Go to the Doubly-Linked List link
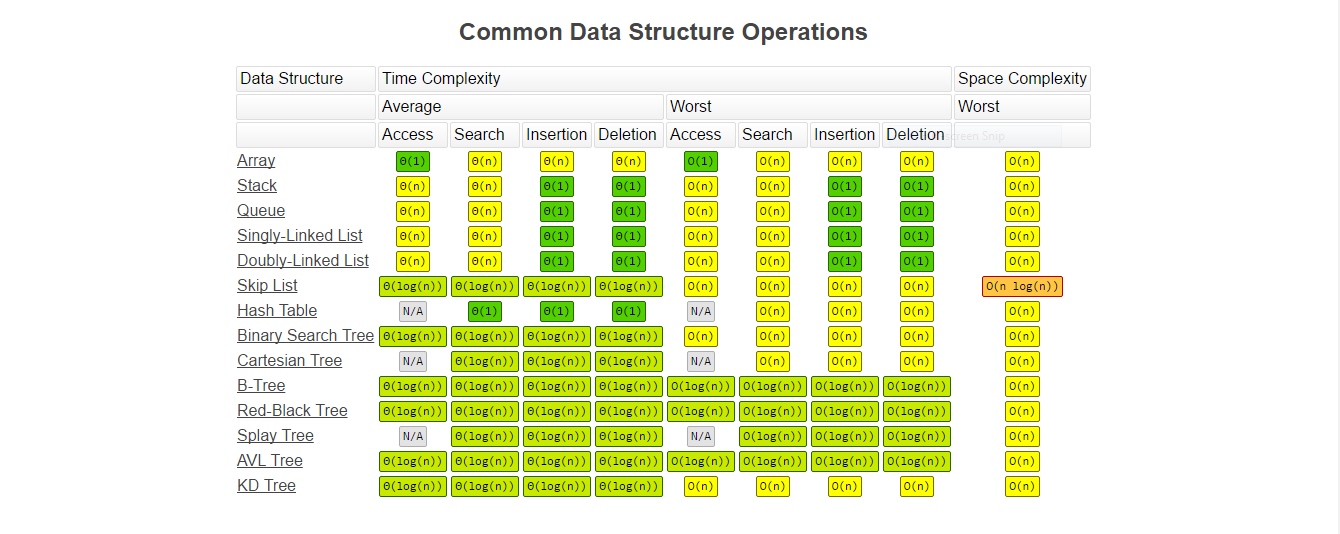This screenshot has height=534, width=1340. pyautogui.click(x=303, y=261)
